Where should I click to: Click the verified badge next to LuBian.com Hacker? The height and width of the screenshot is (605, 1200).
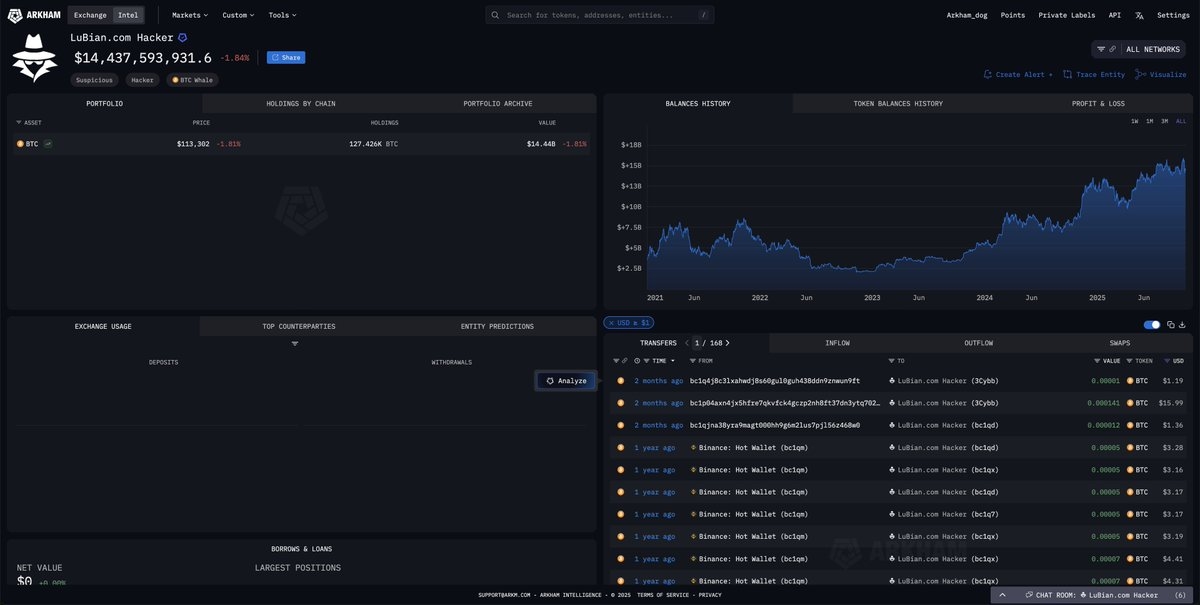tap(183, 37)
